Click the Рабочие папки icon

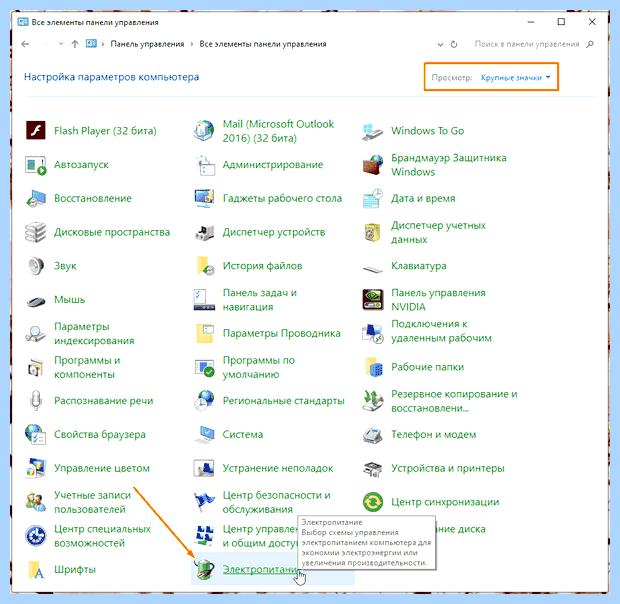point(374,367)
